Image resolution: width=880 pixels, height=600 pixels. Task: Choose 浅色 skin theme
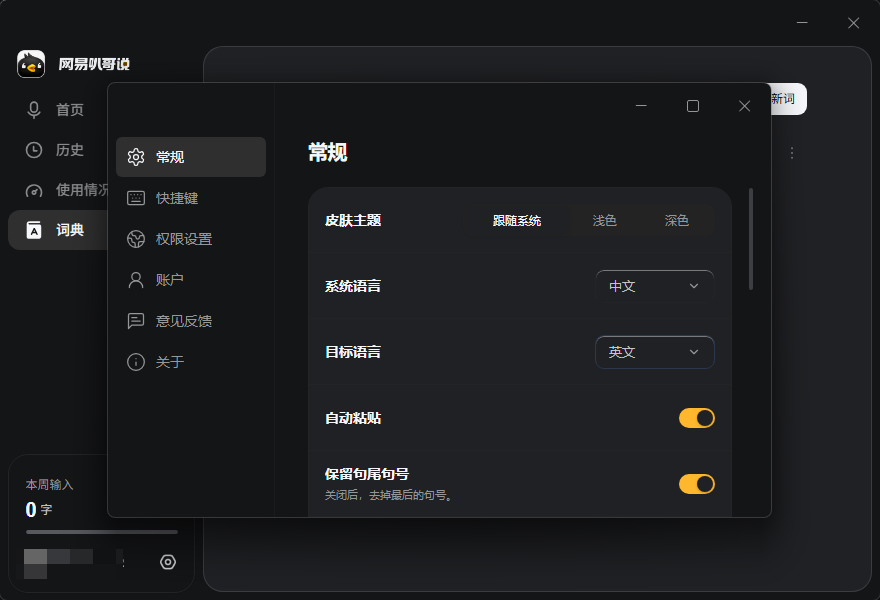(x=604, y=221)
